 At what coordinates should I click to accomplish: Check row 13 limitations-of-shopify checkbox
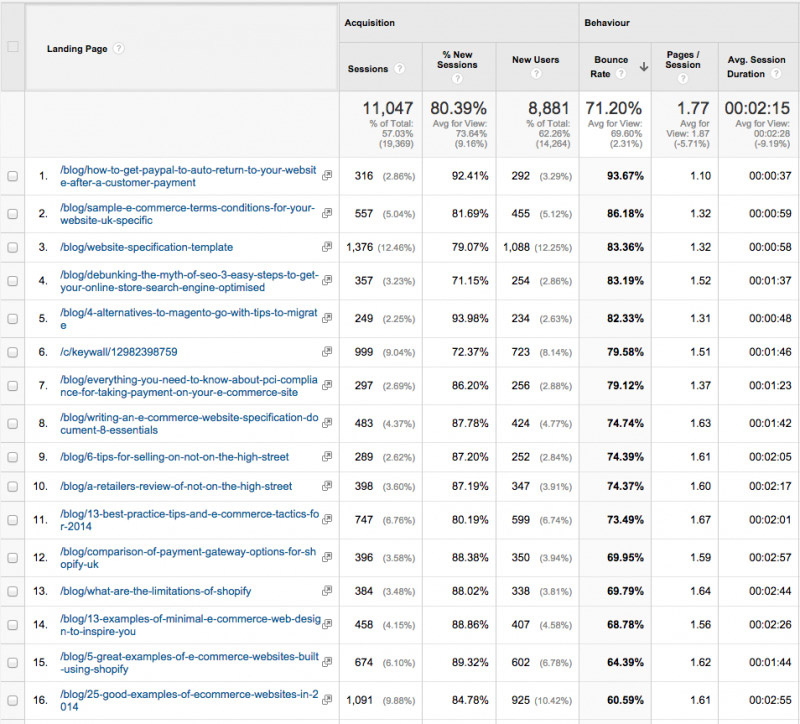(13, 591)
